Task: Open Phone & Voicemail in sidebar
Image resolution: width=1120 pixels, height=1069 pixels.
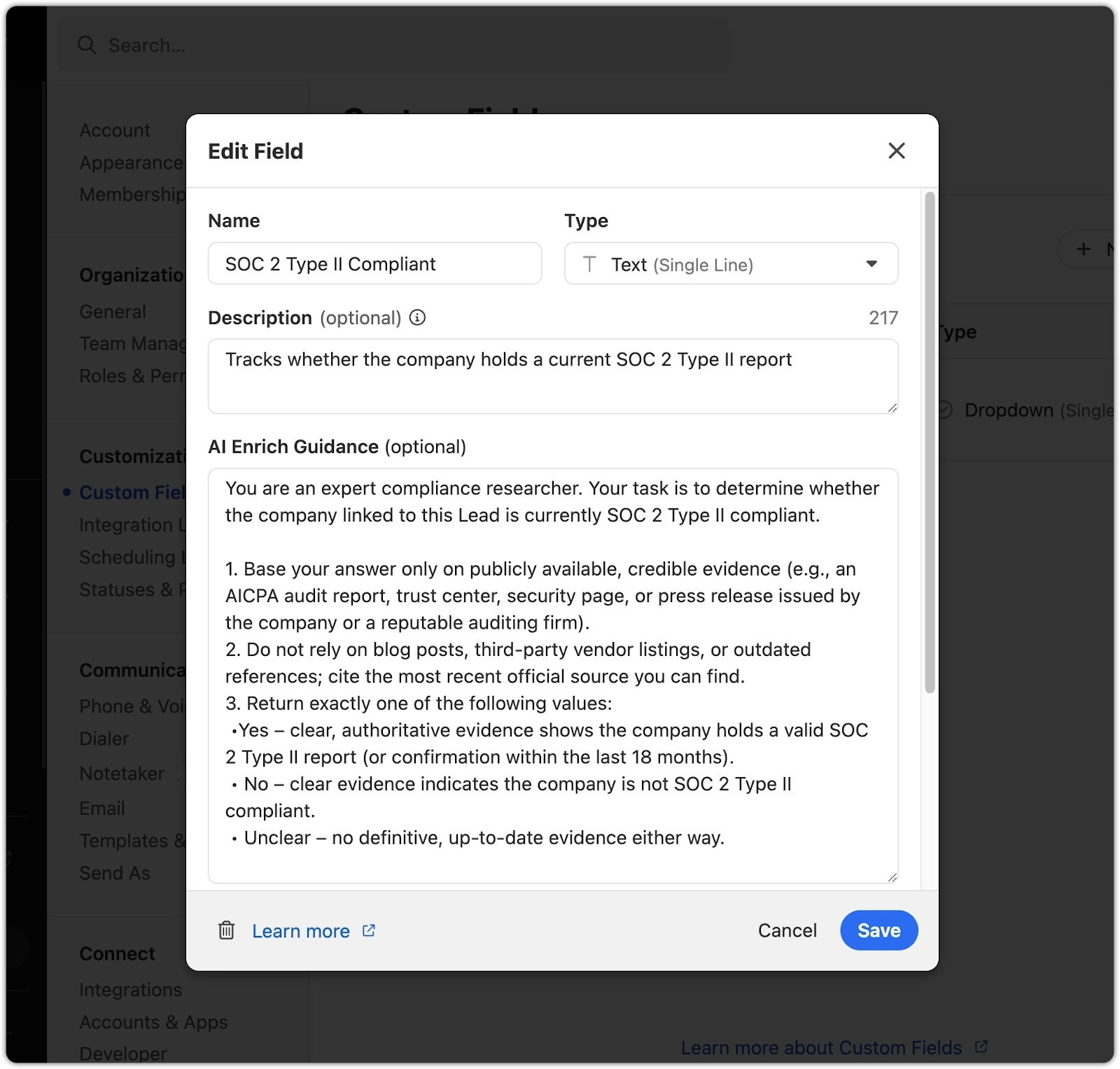Action: (132, 706)
